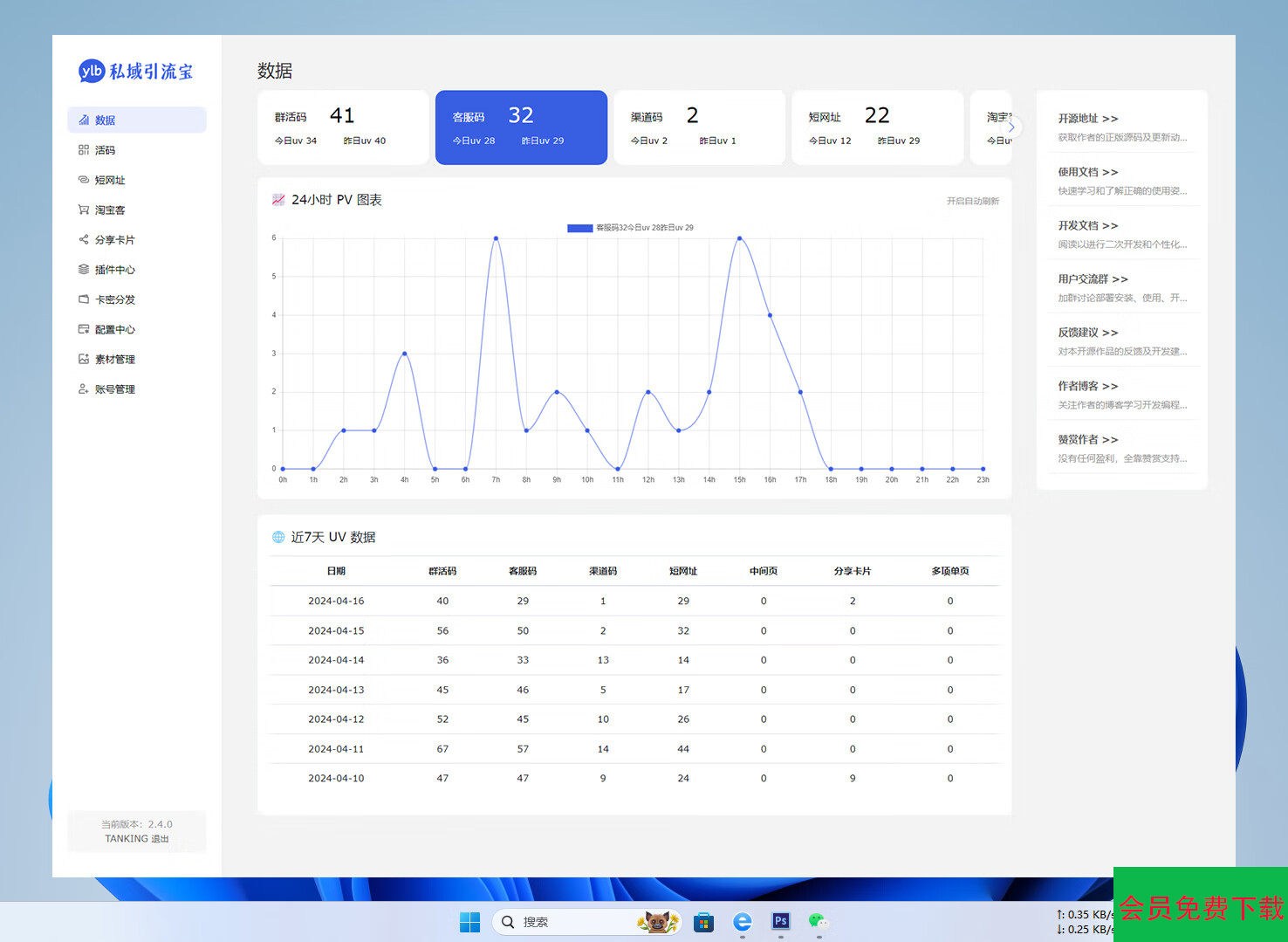Expand the 使用文档 >> entry
1288x942 pixels.
tap(1087, 172)
